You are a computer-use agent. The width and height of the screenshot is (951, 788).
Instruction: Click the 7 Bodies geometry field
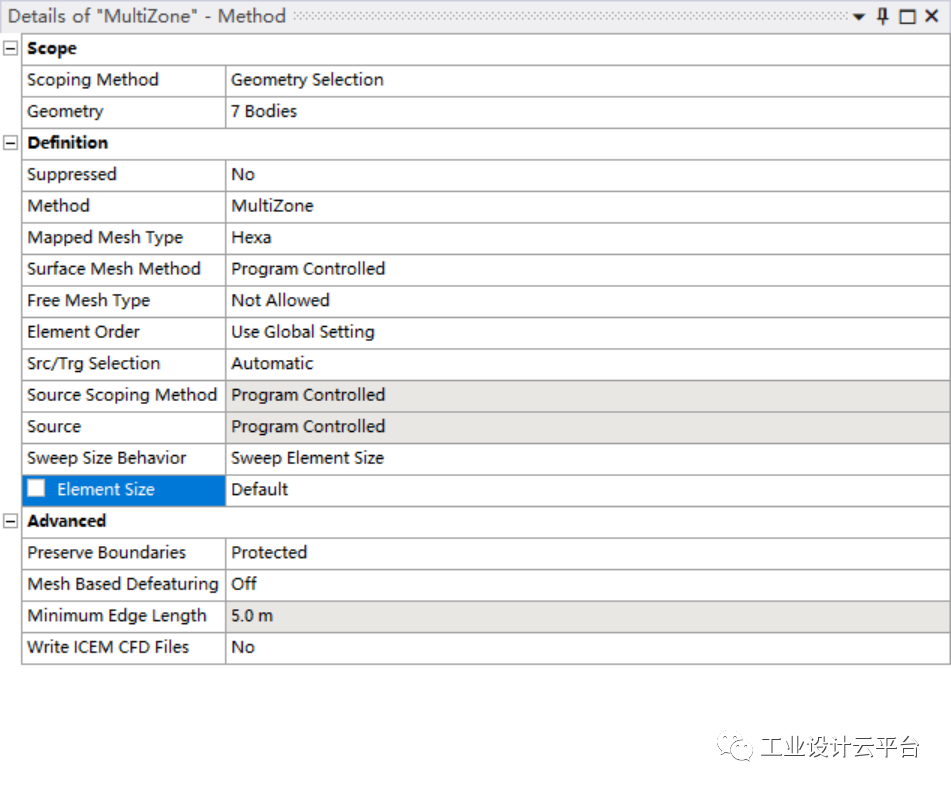coord(587,112)
